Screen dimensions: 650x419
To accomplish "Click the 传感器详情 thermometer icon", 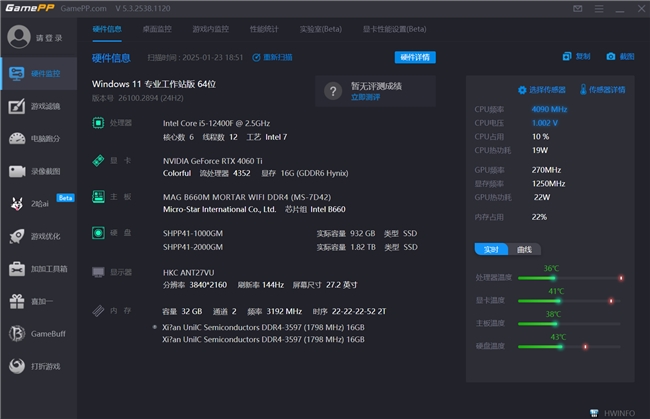I will pyautogui.click(x=583, y=90).
